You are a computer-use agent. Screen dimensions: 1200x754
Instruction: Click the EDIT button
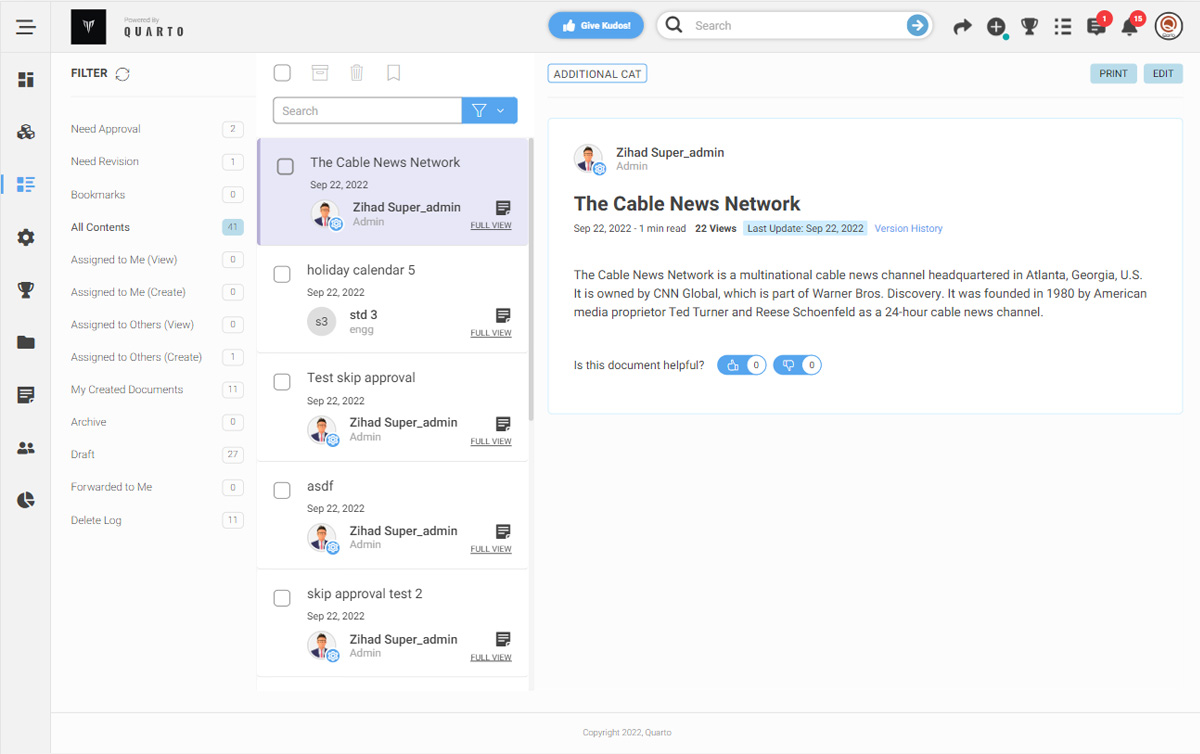[x=1163, y=74]
